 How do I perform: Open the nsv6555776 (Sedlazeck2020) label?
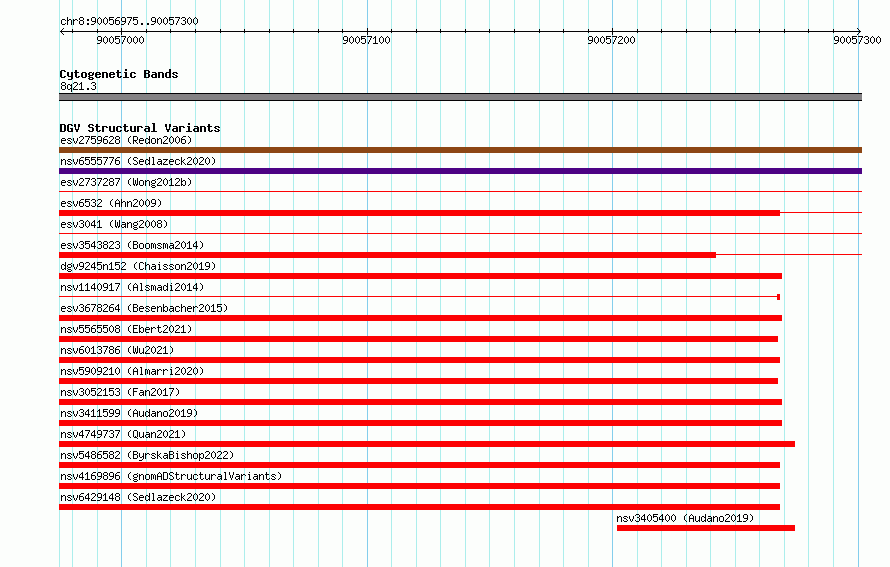pyautogui.click(x=138, y=161)
